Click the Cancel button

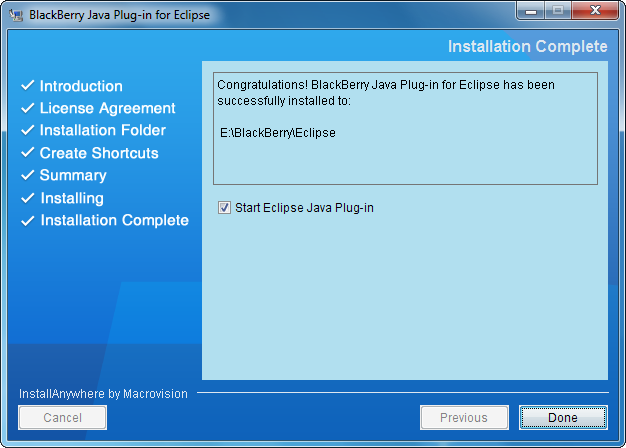pyautogui.click(x=63, y=418)
